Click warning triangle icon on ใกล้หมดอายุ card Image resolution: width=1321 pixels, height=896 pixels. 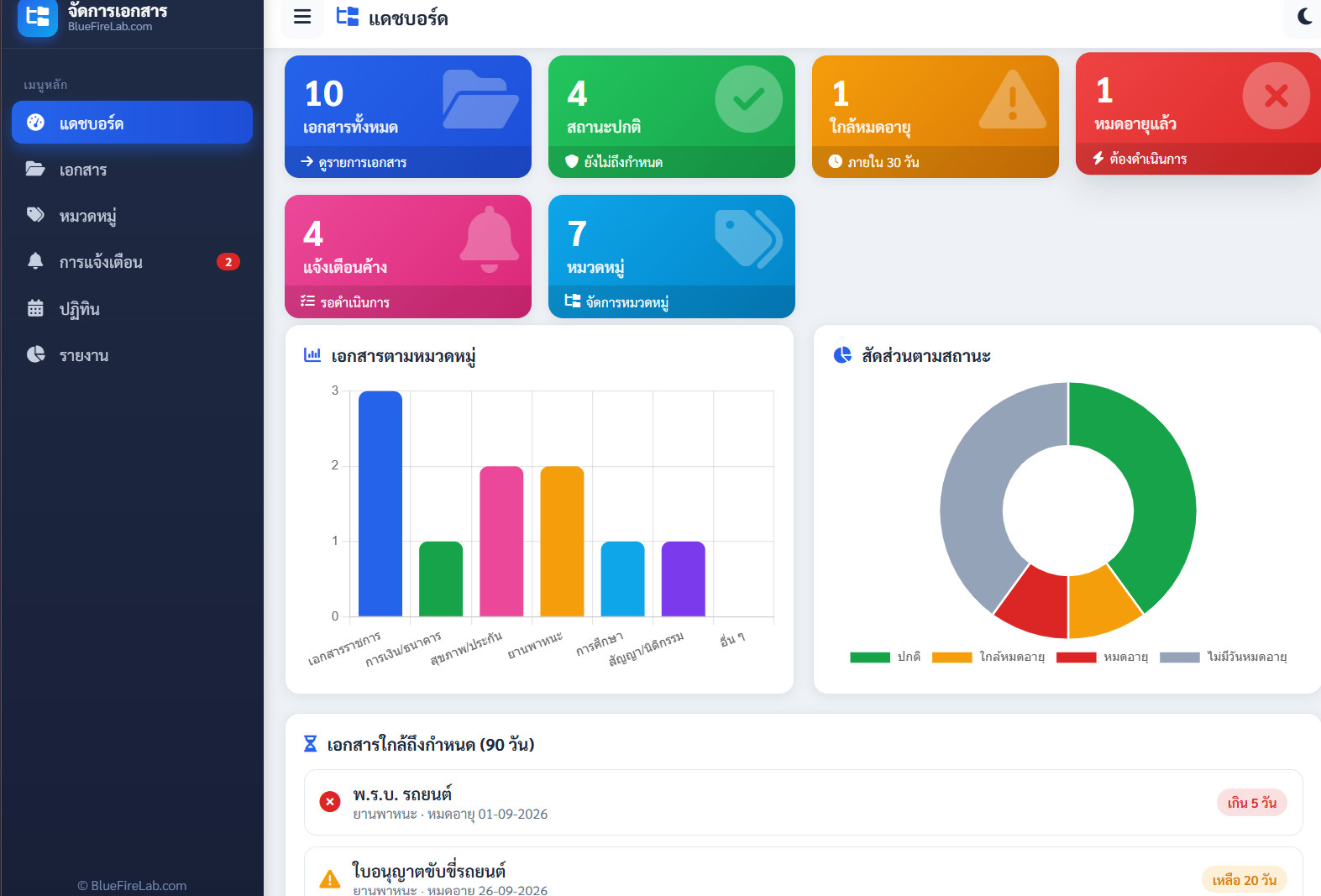pos(1013,99)
